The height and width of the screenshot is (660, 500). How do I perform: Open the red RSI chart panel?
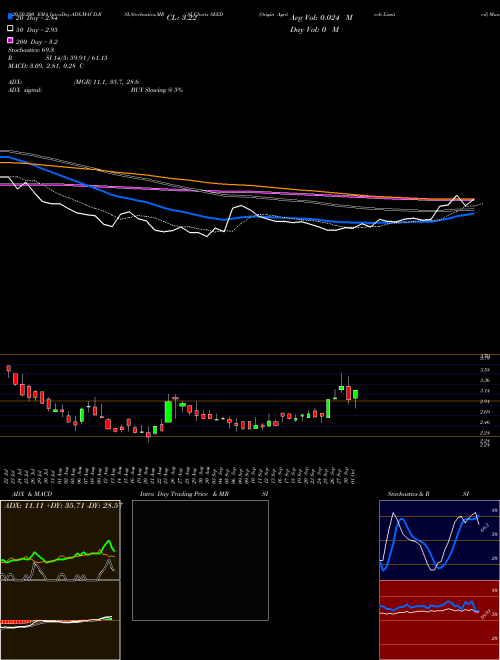[439, 620]
